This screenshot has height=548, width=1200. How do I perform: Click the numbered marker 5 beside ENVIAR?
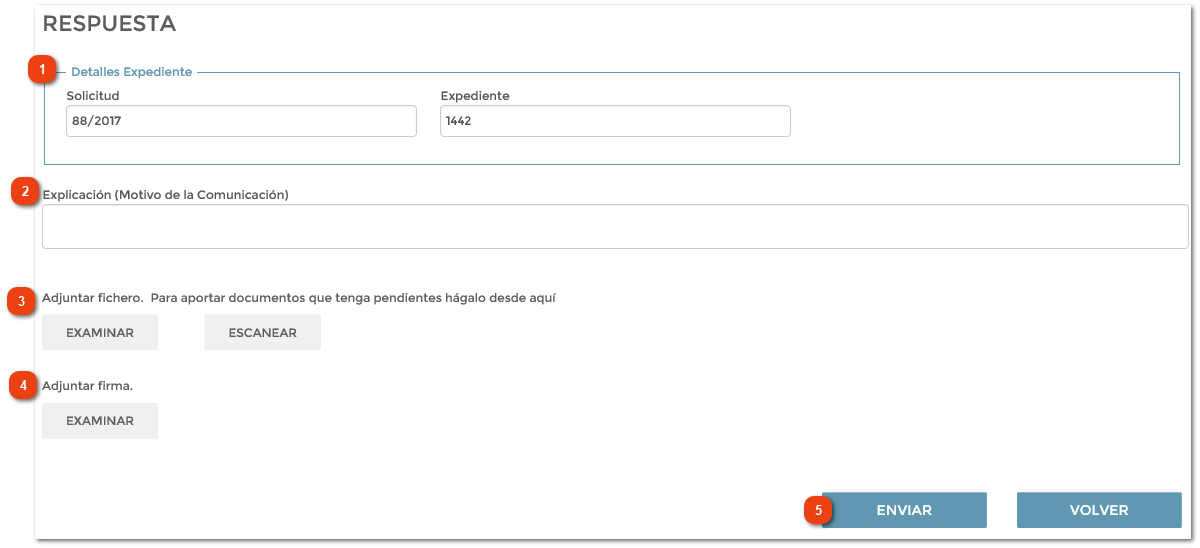(819, 510)
